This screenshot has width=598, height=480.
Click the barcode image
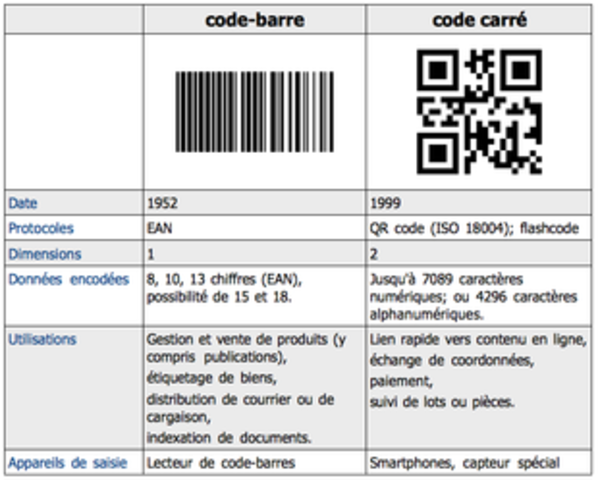(254, 112)
